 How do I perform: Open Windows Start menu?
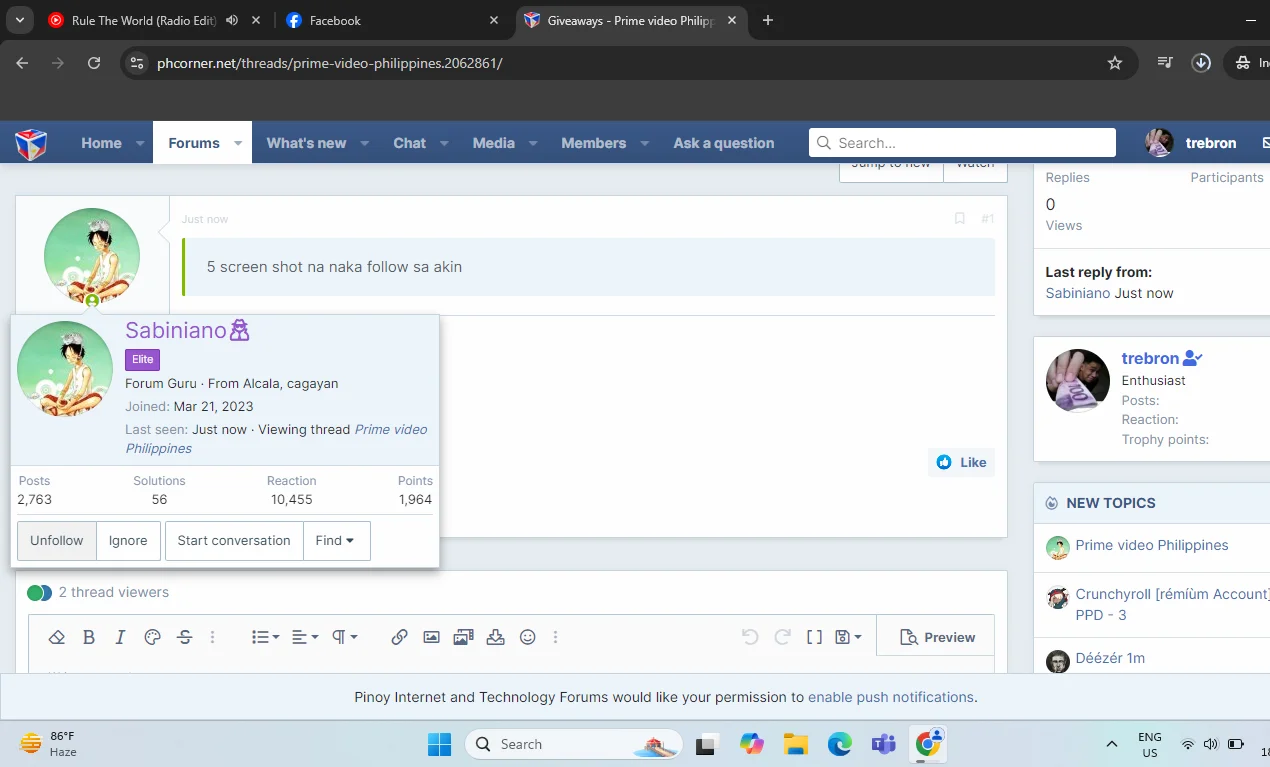pos(439,744)
